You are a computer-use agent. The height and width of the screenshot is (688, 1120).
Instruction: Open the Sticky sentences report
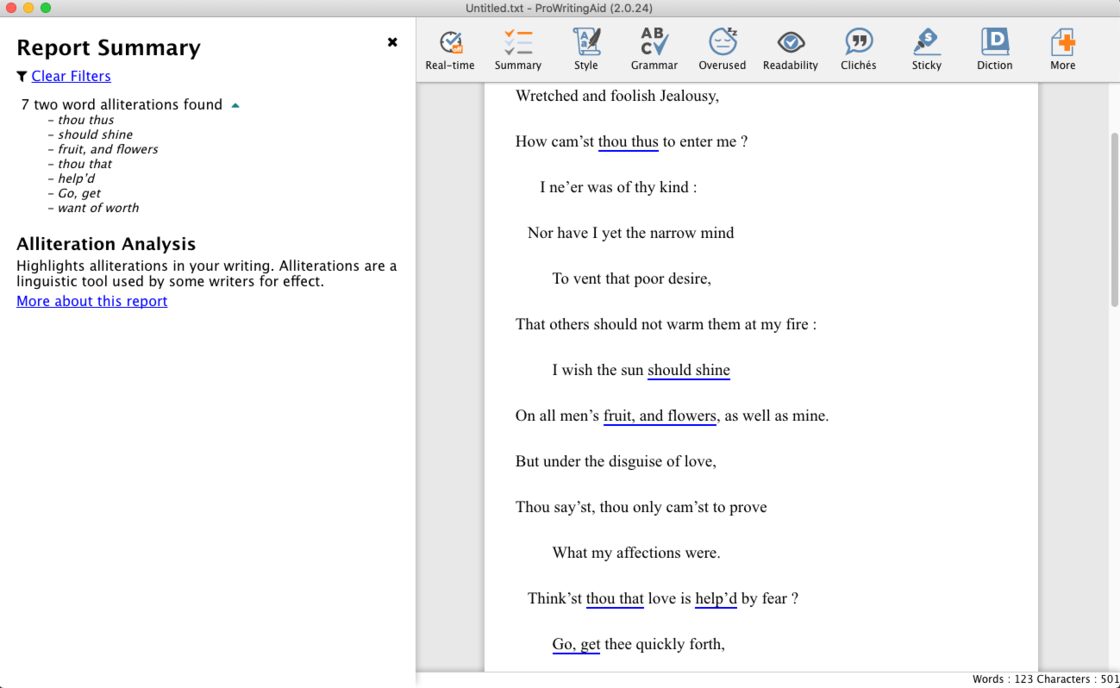(x=926, y=49)
